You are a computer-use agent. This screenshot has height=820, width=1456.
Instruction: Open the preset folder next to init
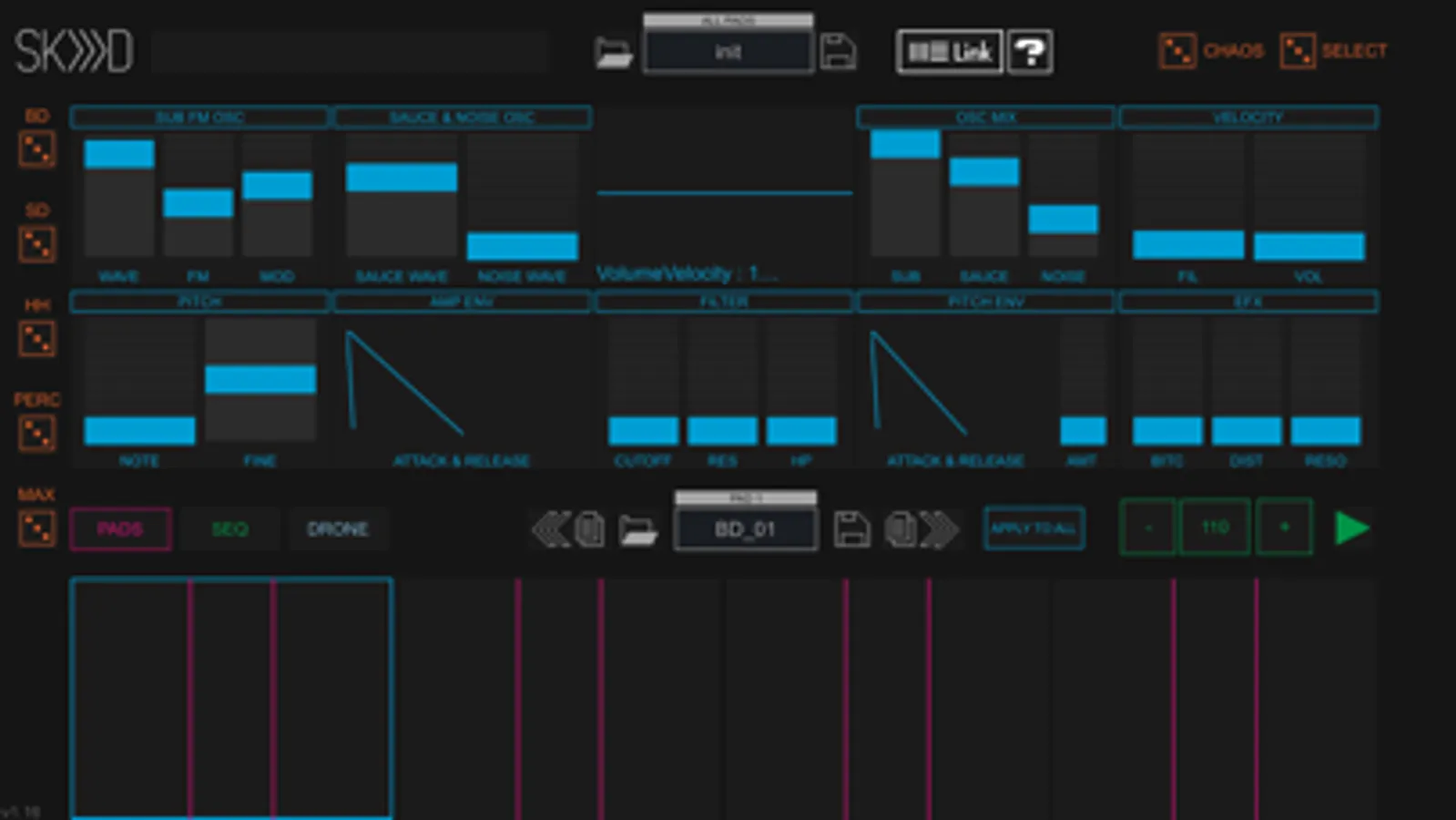613,52
